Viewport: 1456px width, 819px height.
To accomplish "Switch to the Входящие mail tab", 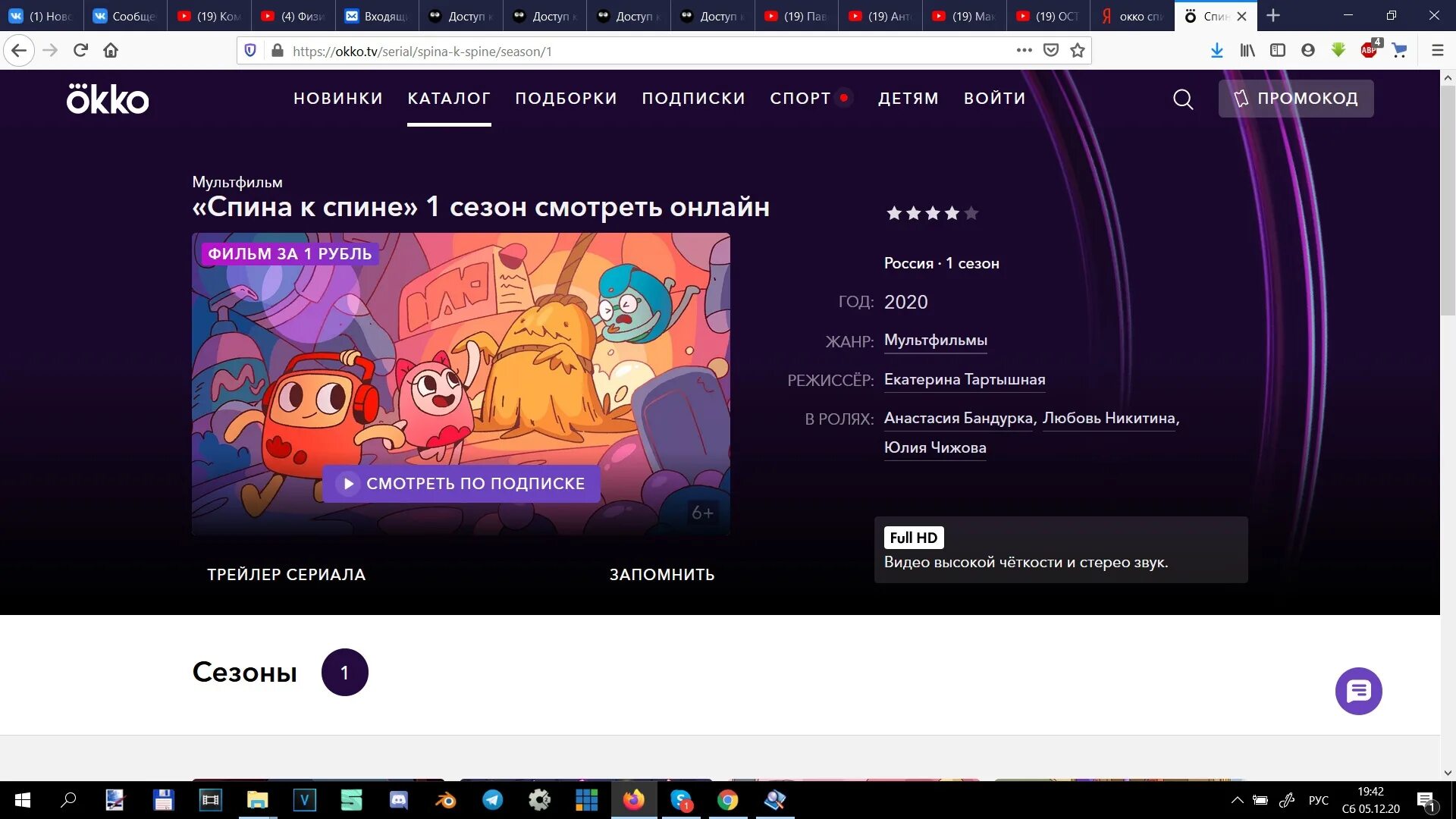I will point(377,16).
